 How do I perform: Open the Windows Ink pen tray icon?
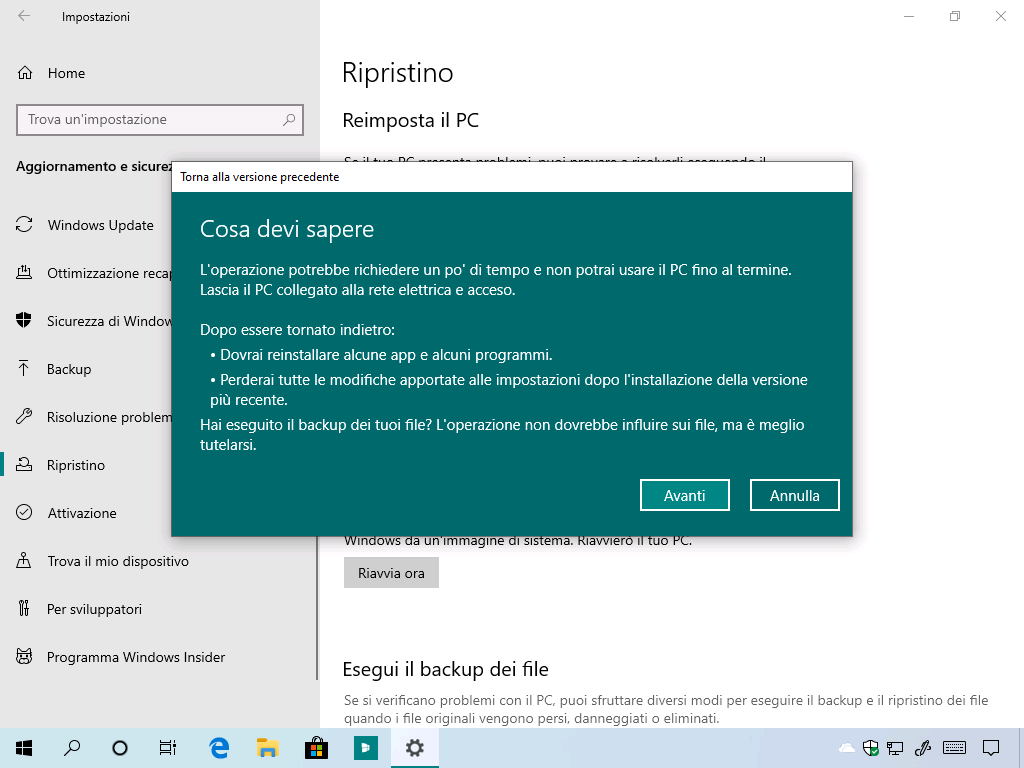[922, 748]
